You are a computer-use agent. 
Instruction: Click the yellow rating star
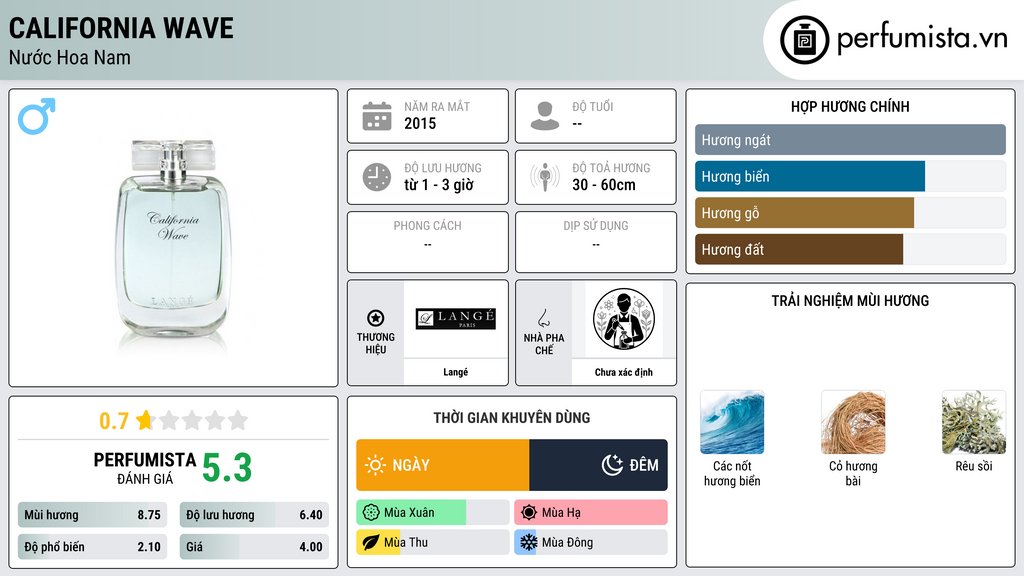click(x=145, y=420)
